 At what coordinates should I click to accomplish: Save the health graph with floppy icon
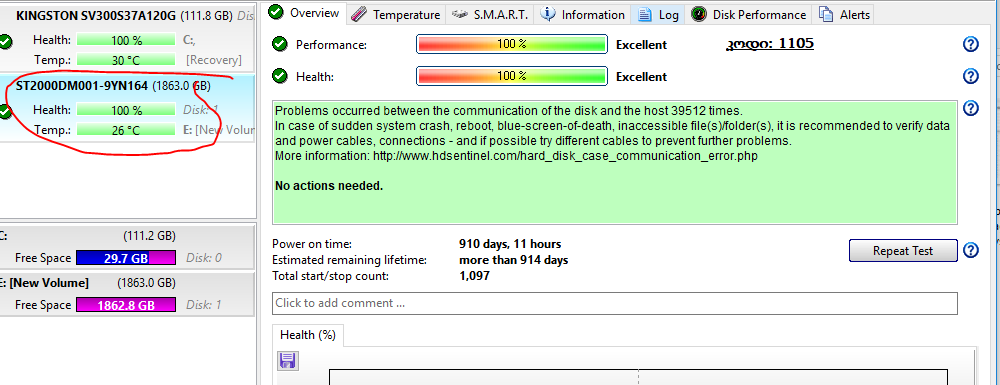click(x=287, y=361)
